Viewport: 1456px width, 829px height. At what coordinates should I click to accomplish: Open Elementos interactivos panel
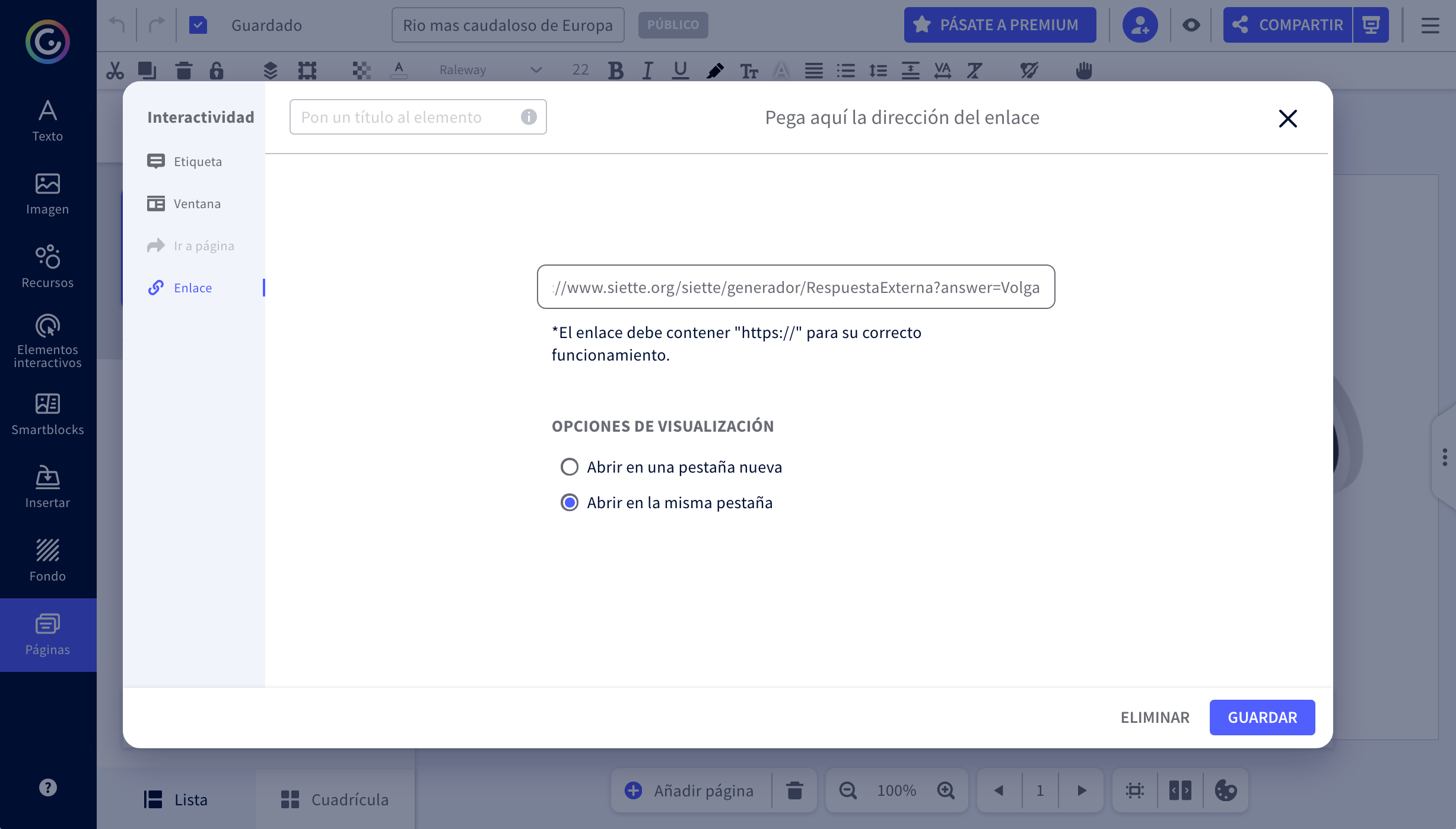coord(47,341)
